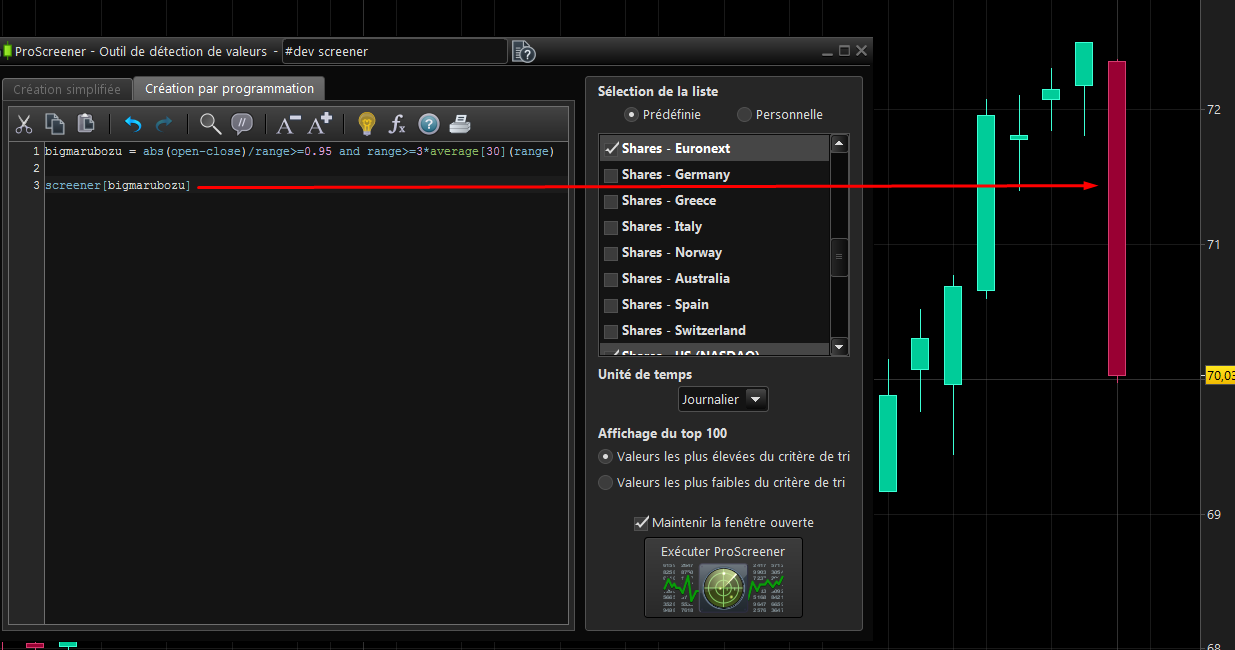Click the ProScreener window candlestick icon
The width and height of the screenshot is (1235, 650).
coord(8,51)
